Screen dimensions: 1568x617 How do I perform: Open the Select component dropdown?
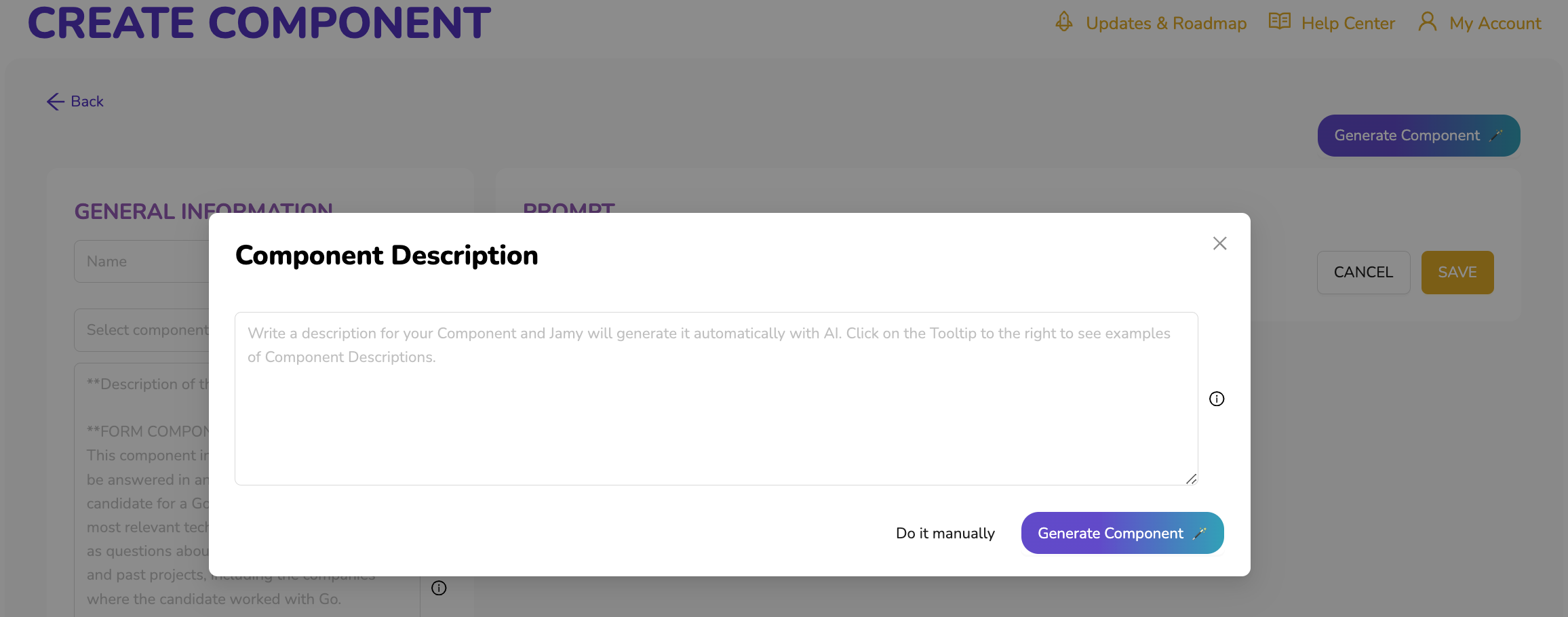142,330
